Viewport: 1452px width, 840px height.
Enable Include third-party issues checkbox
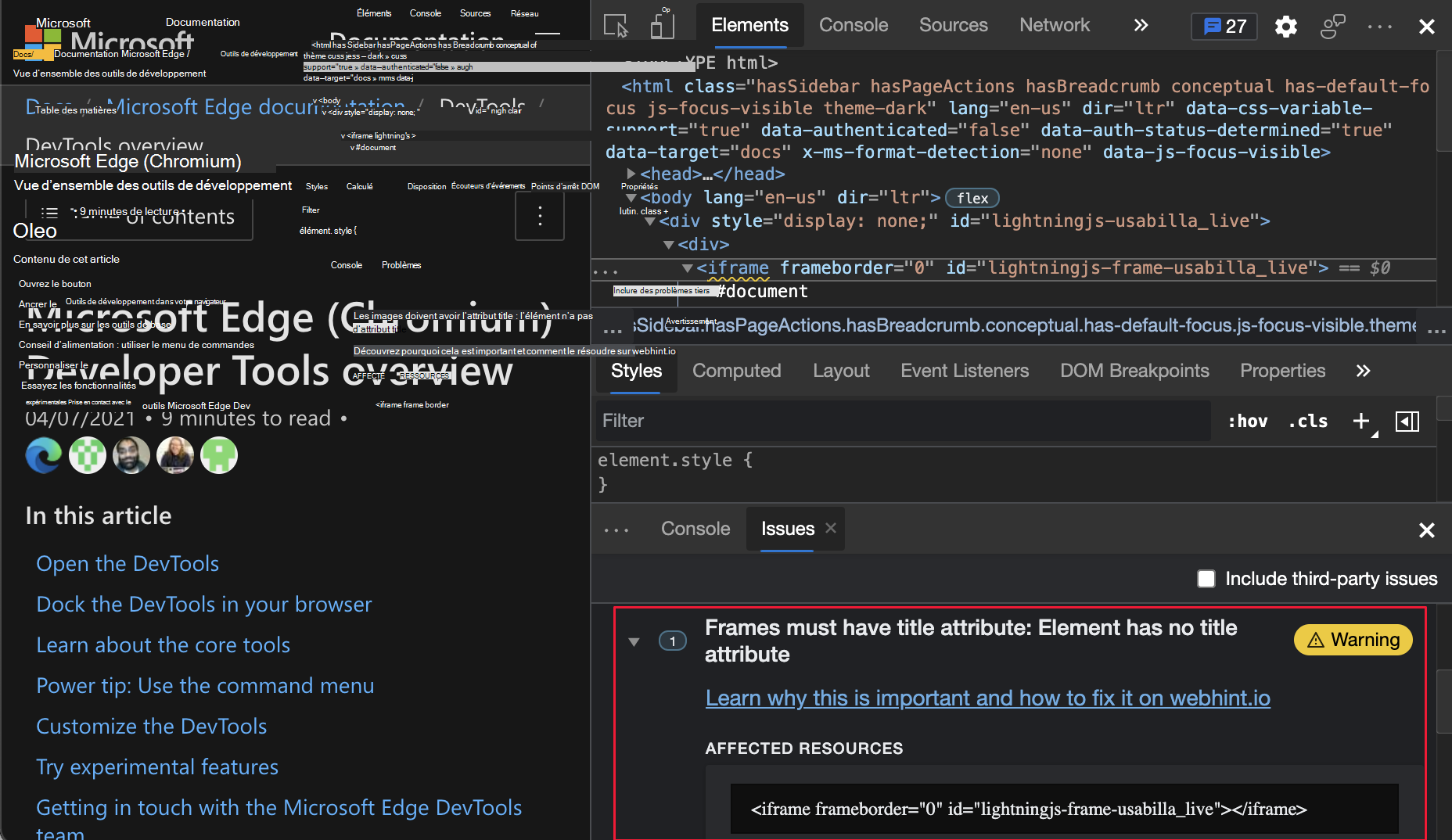pyautogui.click(x=1206, y=579)
